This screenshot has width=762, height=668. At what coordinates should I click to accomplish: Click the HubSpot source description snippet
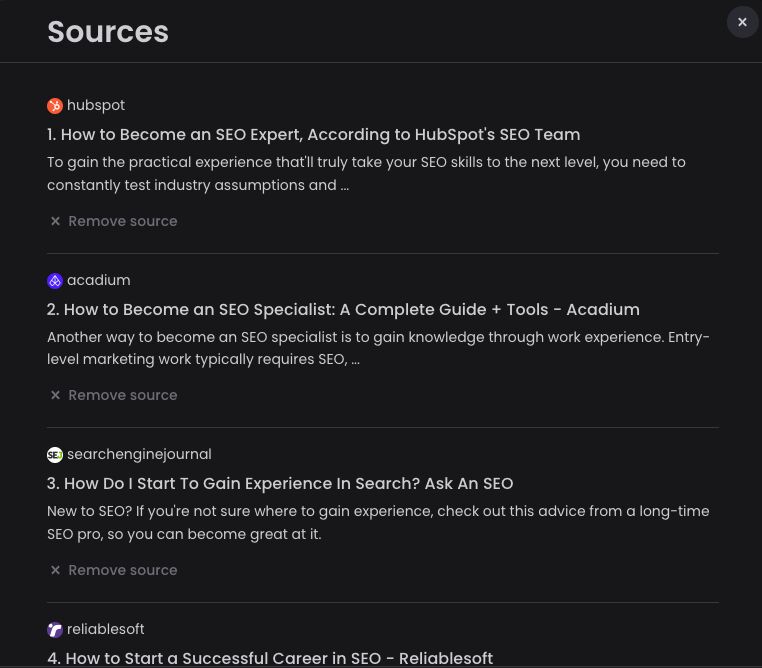pyautogui.click(x=366, y=173)
